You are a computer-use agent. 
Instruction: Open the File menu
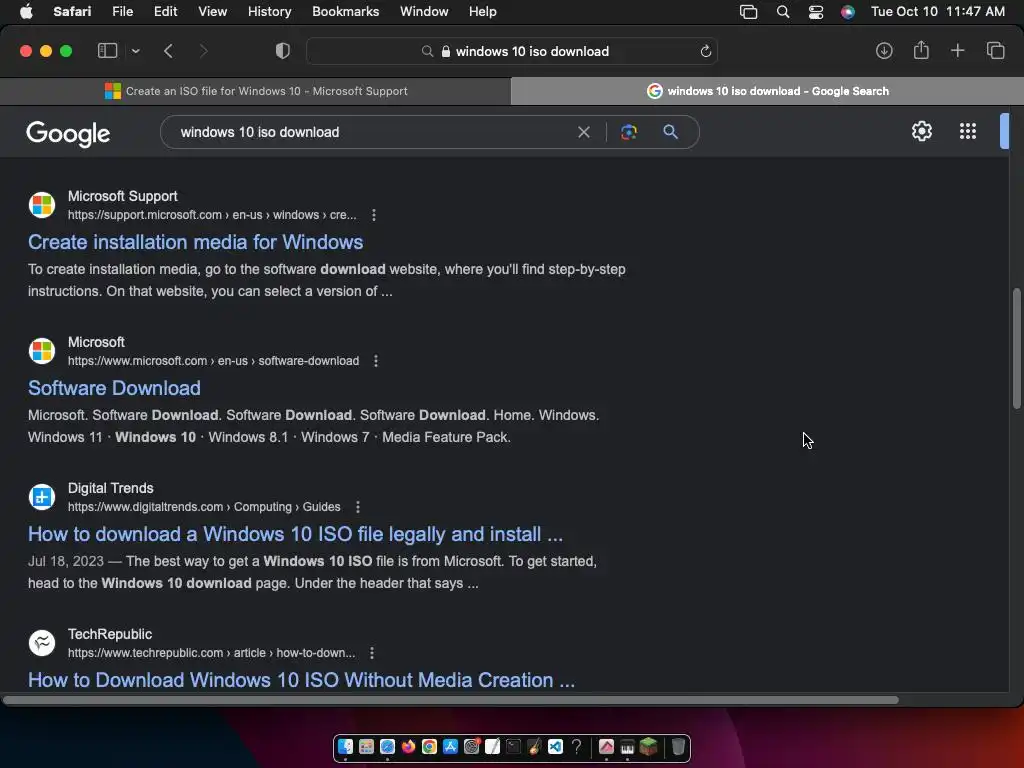tap(122, 12)
